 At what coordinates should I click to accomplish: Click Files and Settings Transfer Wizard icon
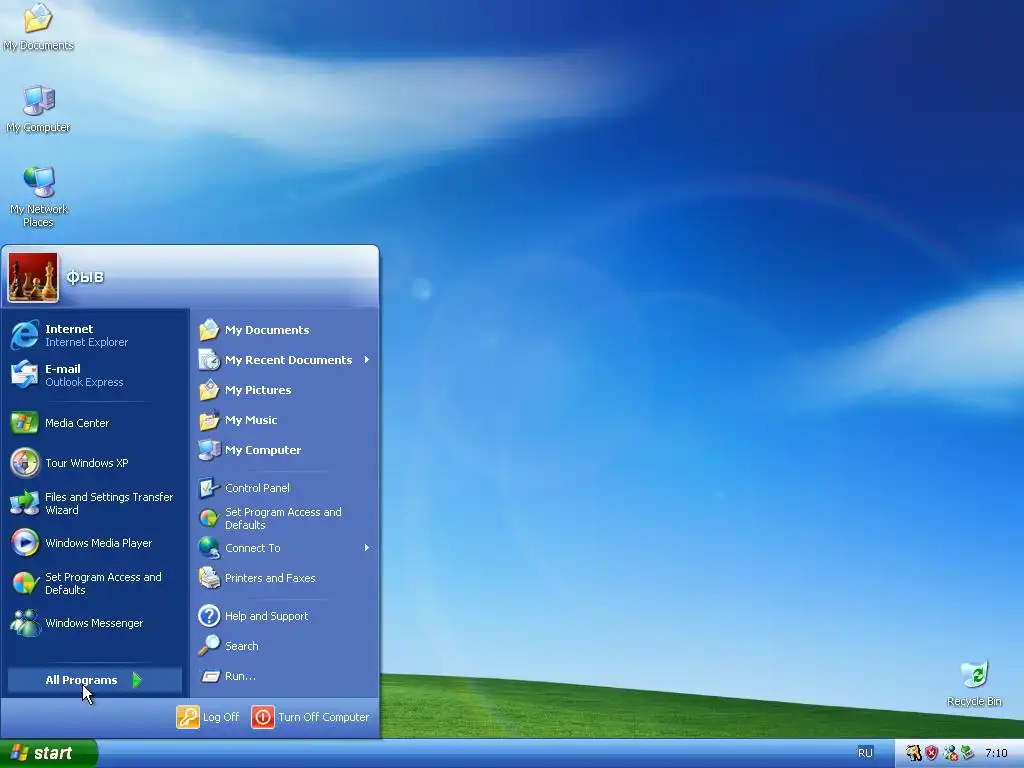(25, 503)
